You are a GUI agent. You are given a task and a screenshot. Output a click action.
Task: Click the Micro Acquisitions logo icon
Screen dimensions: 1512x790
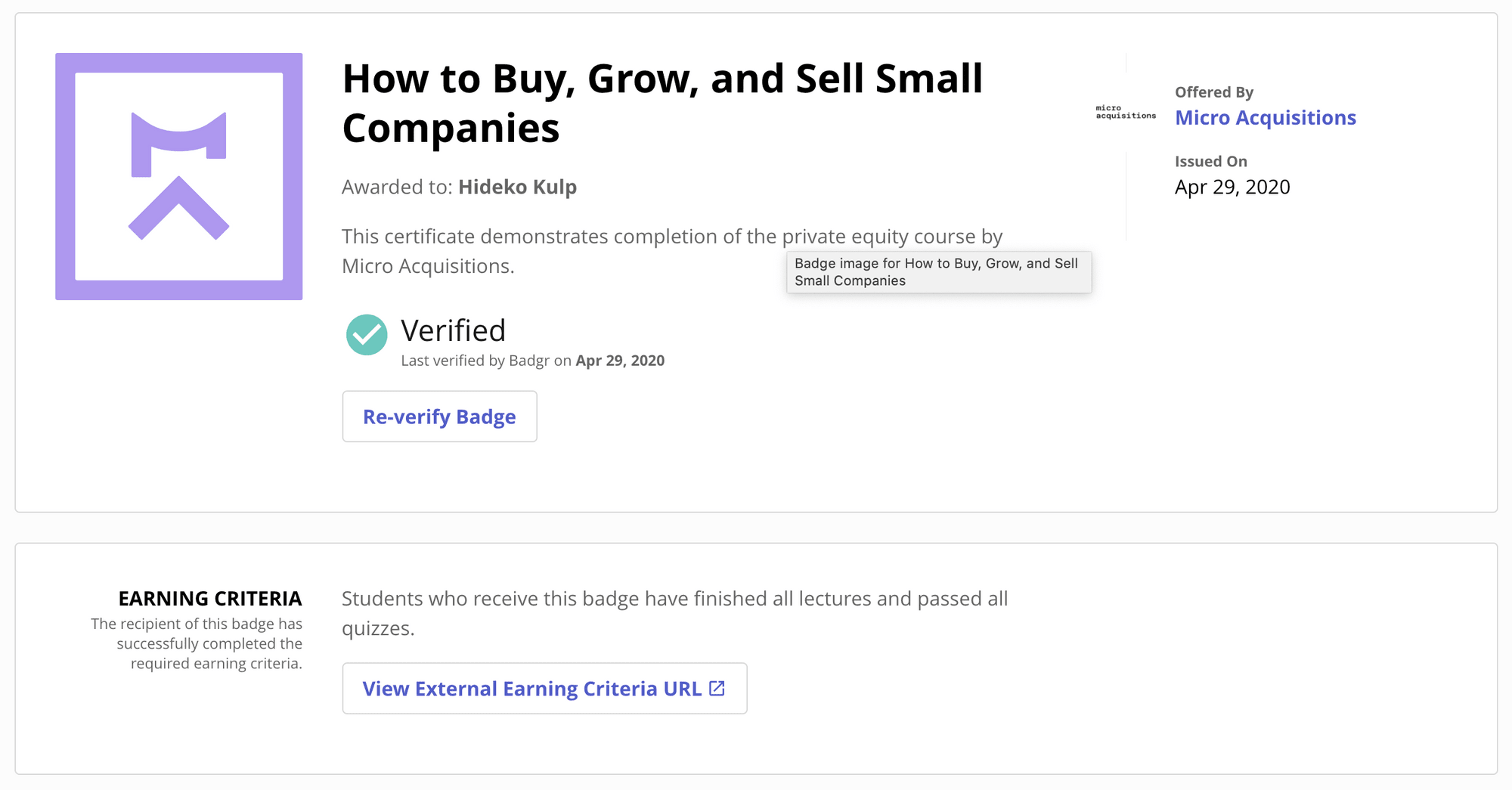pyautogui.click(x=1126, y=112)
